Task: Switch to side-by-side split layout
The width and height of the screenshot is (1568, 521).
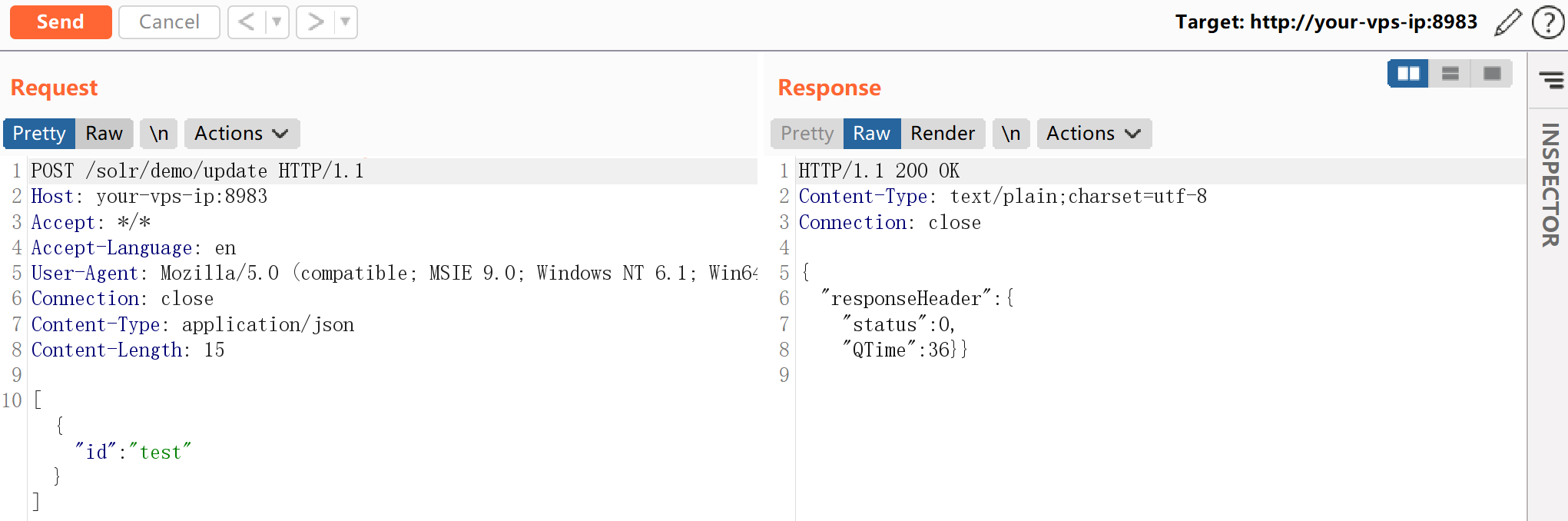Action: (x=1407, y=74)
